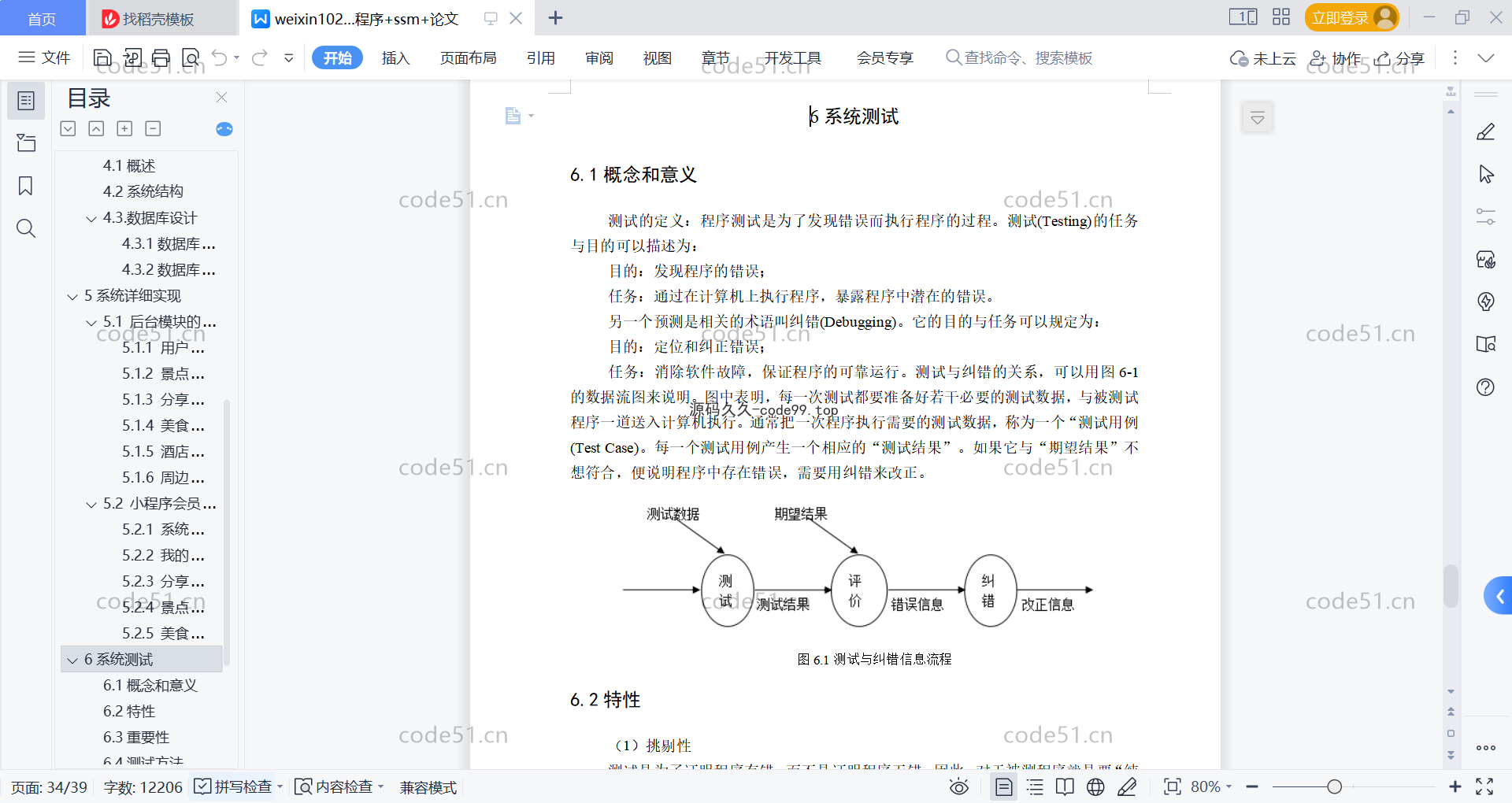
Task: Collapse the 5.1 后台模块 tree node
Action: [91, 323]
